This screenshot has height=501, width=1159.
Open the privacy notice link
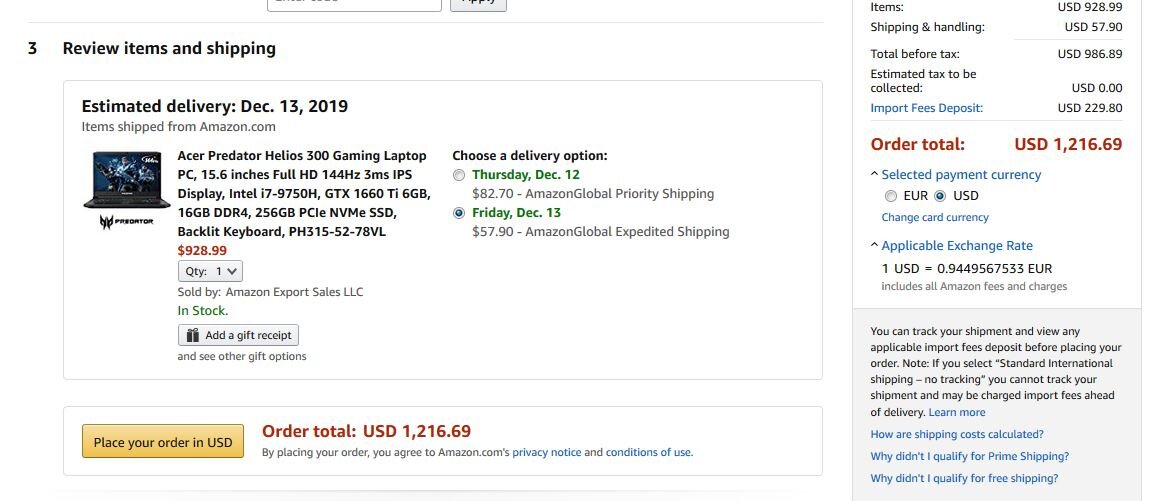click(x=546, y=452)
